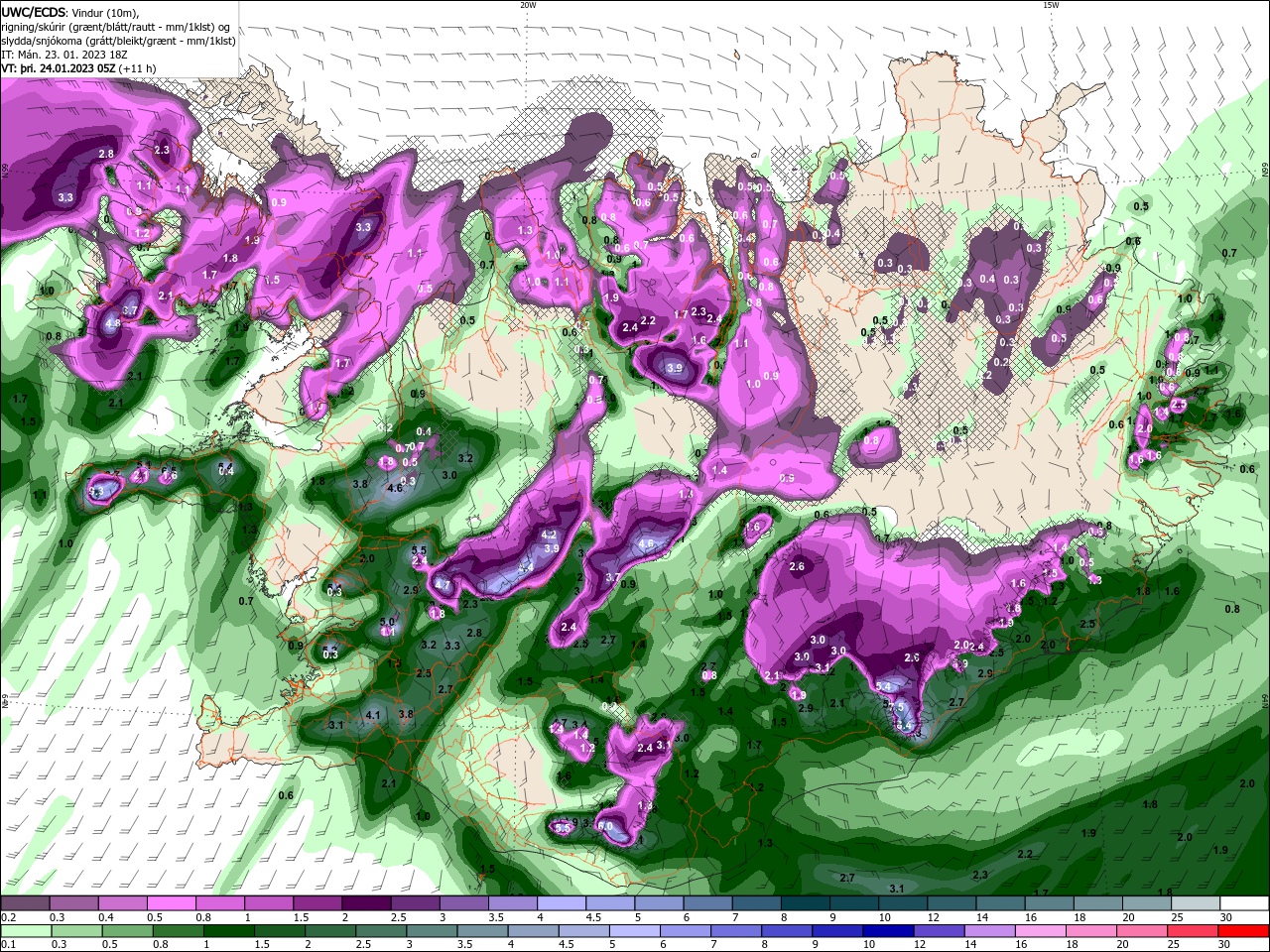The image size is (1270, 952).
Task: Click the 20W longitude label
Action: (528, 5)
